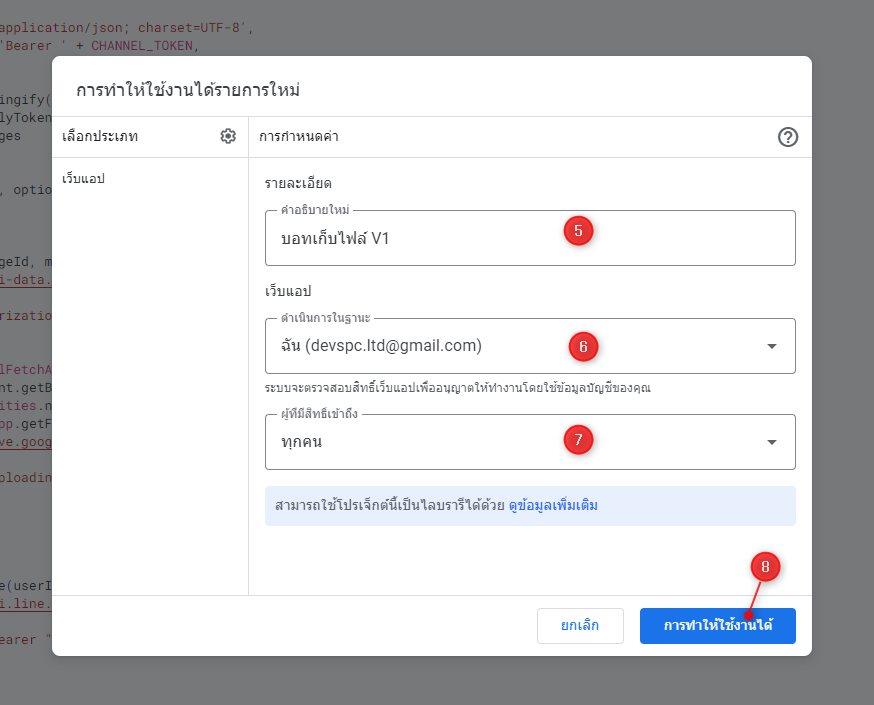Click the red step 8 marker

point(765,568)
